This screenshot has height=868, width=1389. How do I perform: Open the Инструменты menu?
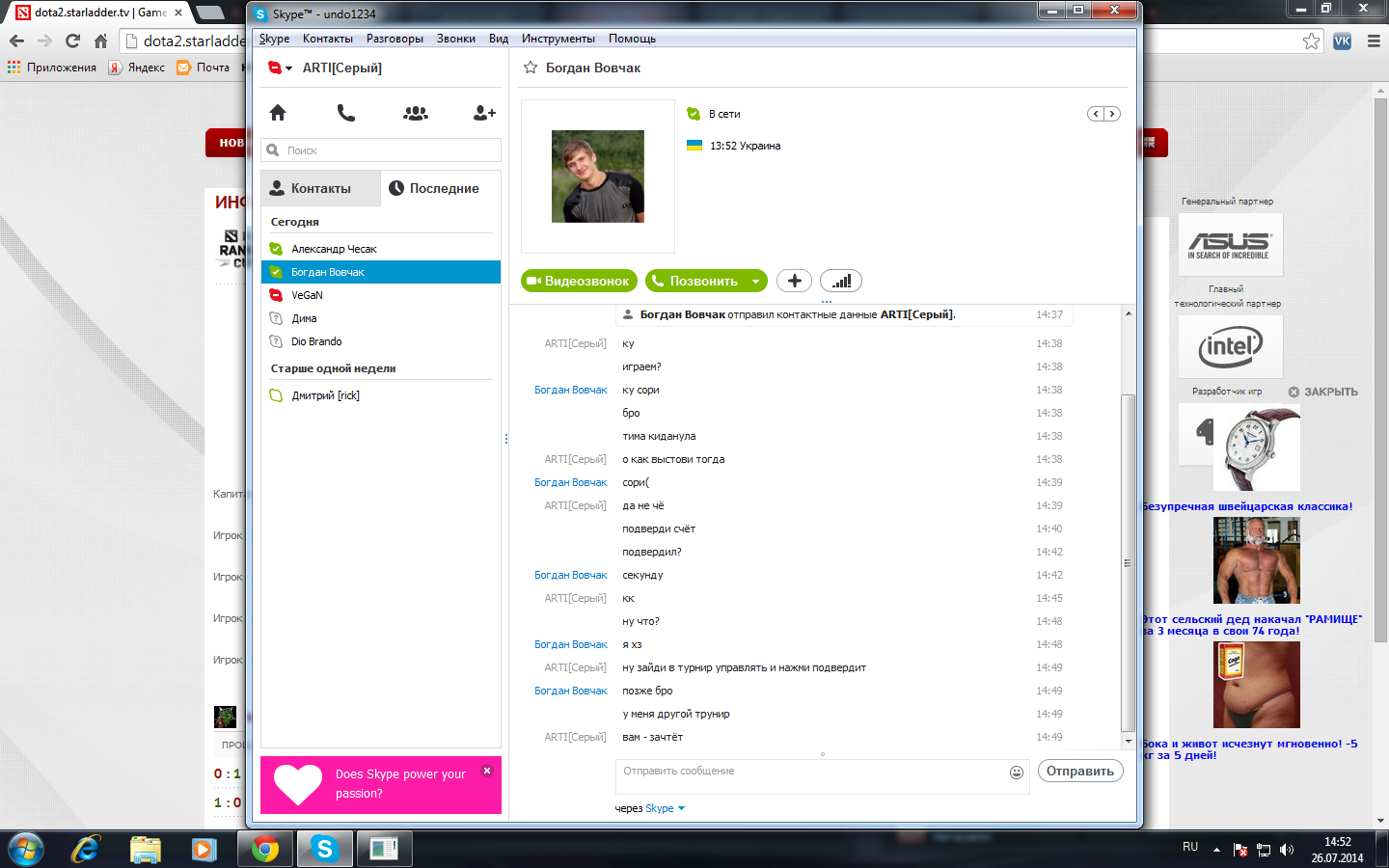558,39
